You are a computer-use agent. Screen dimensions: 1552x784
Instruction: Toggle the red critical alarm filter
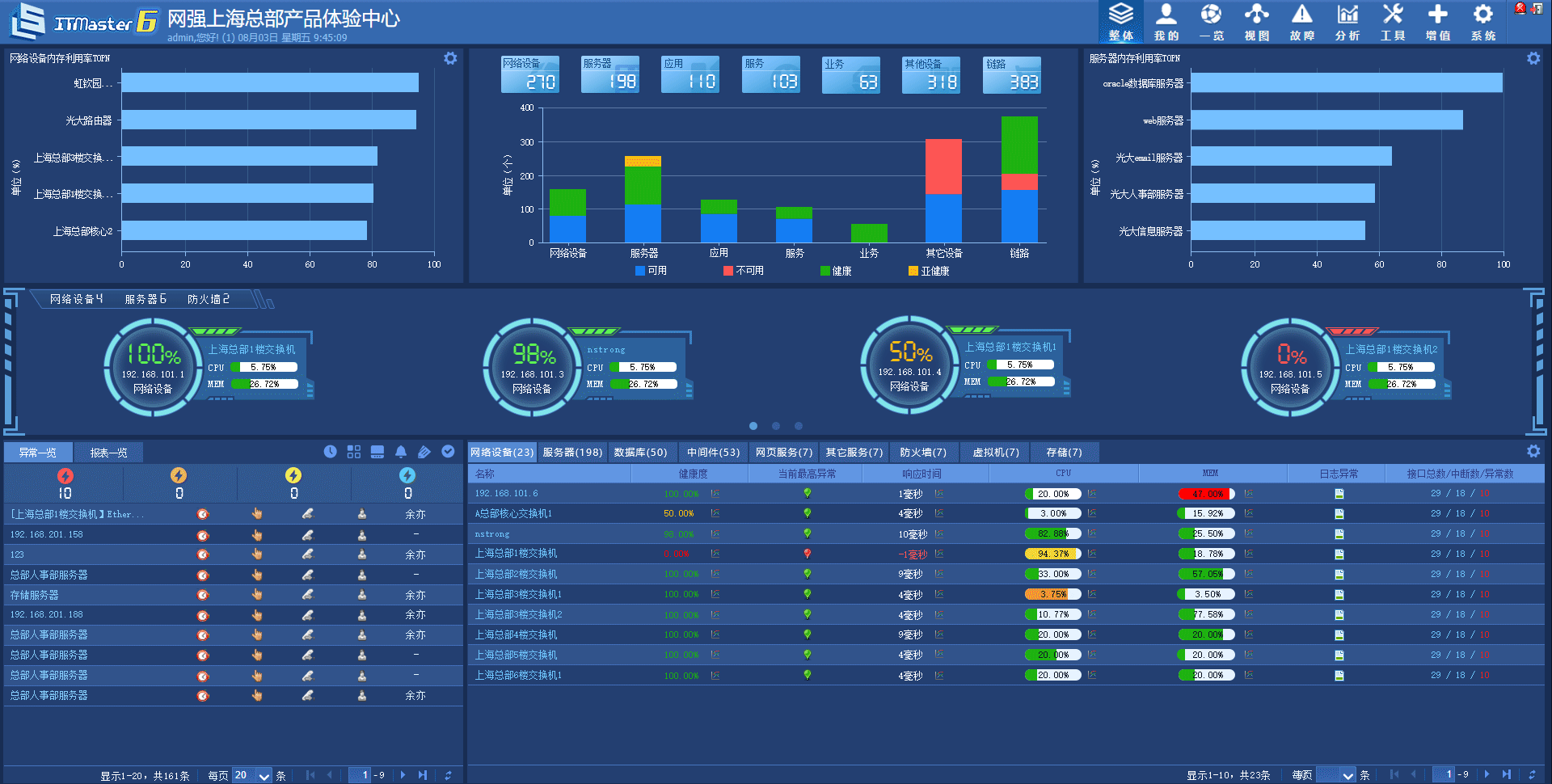point(65,476)
